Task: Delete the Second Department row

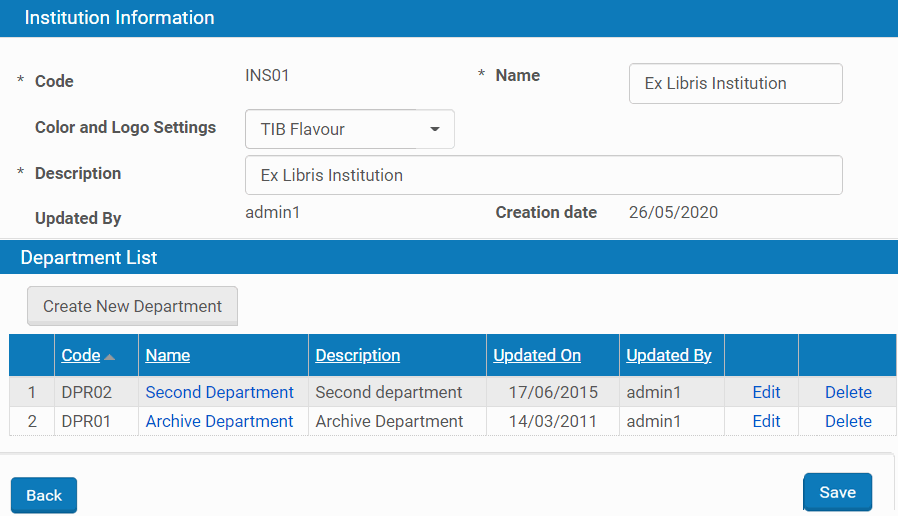Action: click(847, 392)
